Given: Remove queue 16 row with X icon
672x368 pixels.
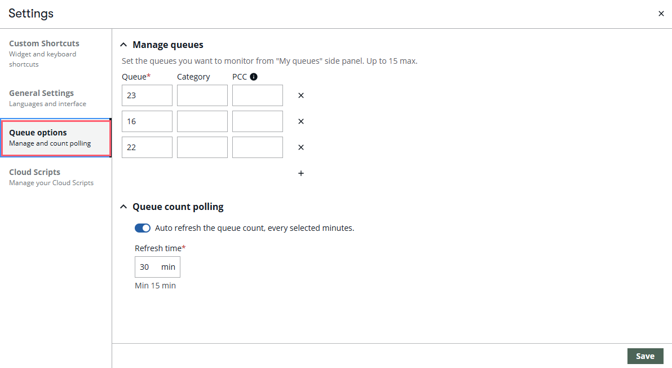Looking at the screenshot, I should point(301,122).
